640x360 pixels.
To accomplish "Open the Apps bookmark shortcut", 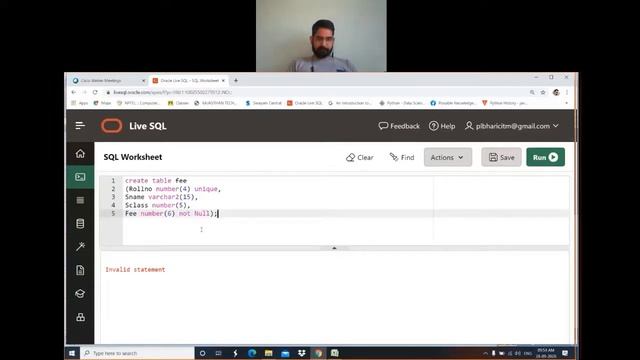I will [80, 103].
